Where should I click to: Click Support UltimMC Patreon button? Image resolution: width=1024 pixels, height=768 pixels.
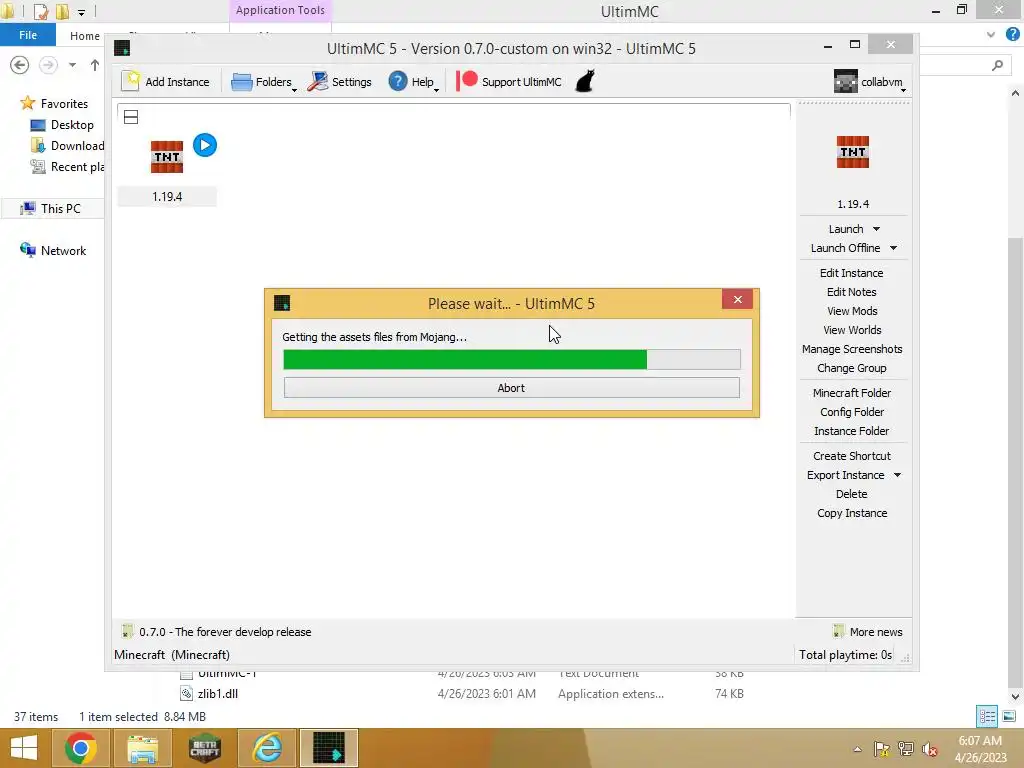(509, 82)
